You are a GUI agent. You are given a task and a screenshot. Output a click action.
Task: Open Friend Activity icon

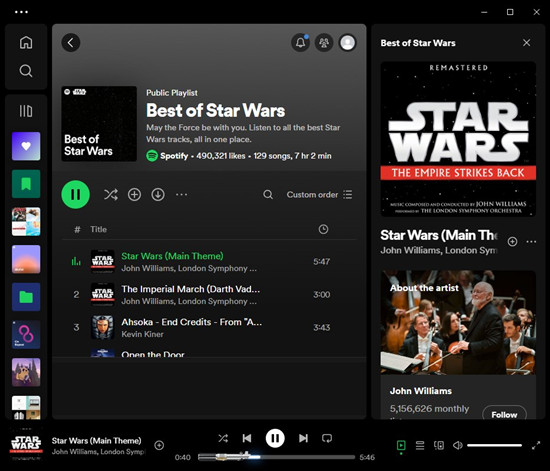pos(324,43)
